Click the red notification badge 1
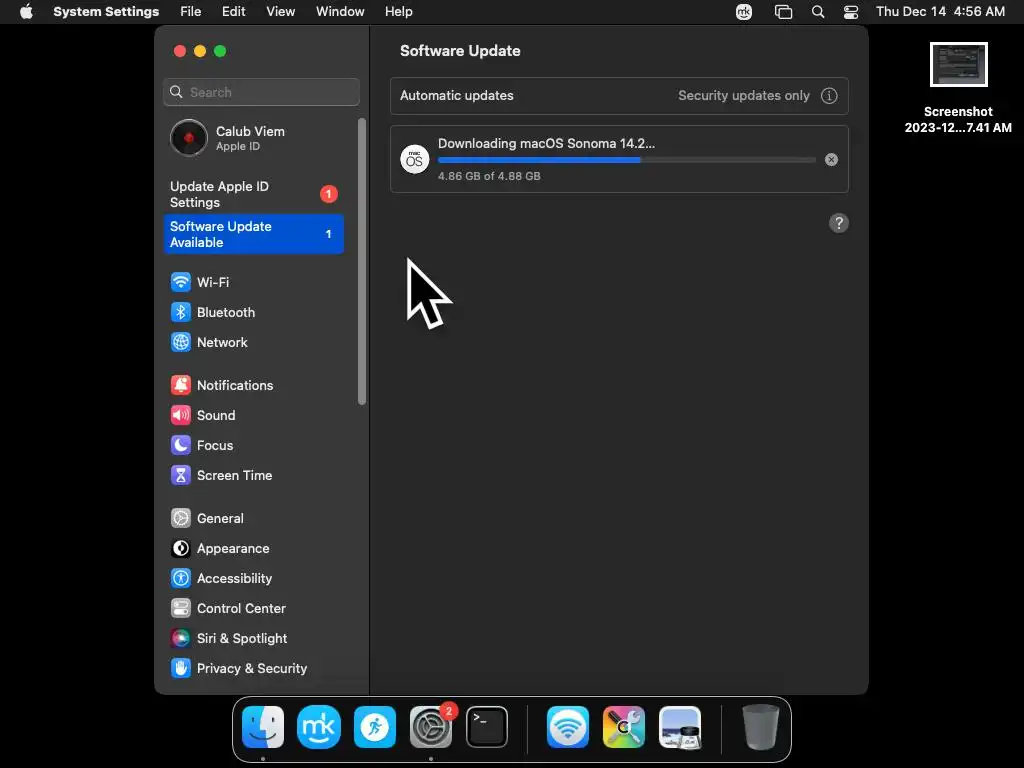Screen dimensions: 1024x768 [x=328, y=194]
